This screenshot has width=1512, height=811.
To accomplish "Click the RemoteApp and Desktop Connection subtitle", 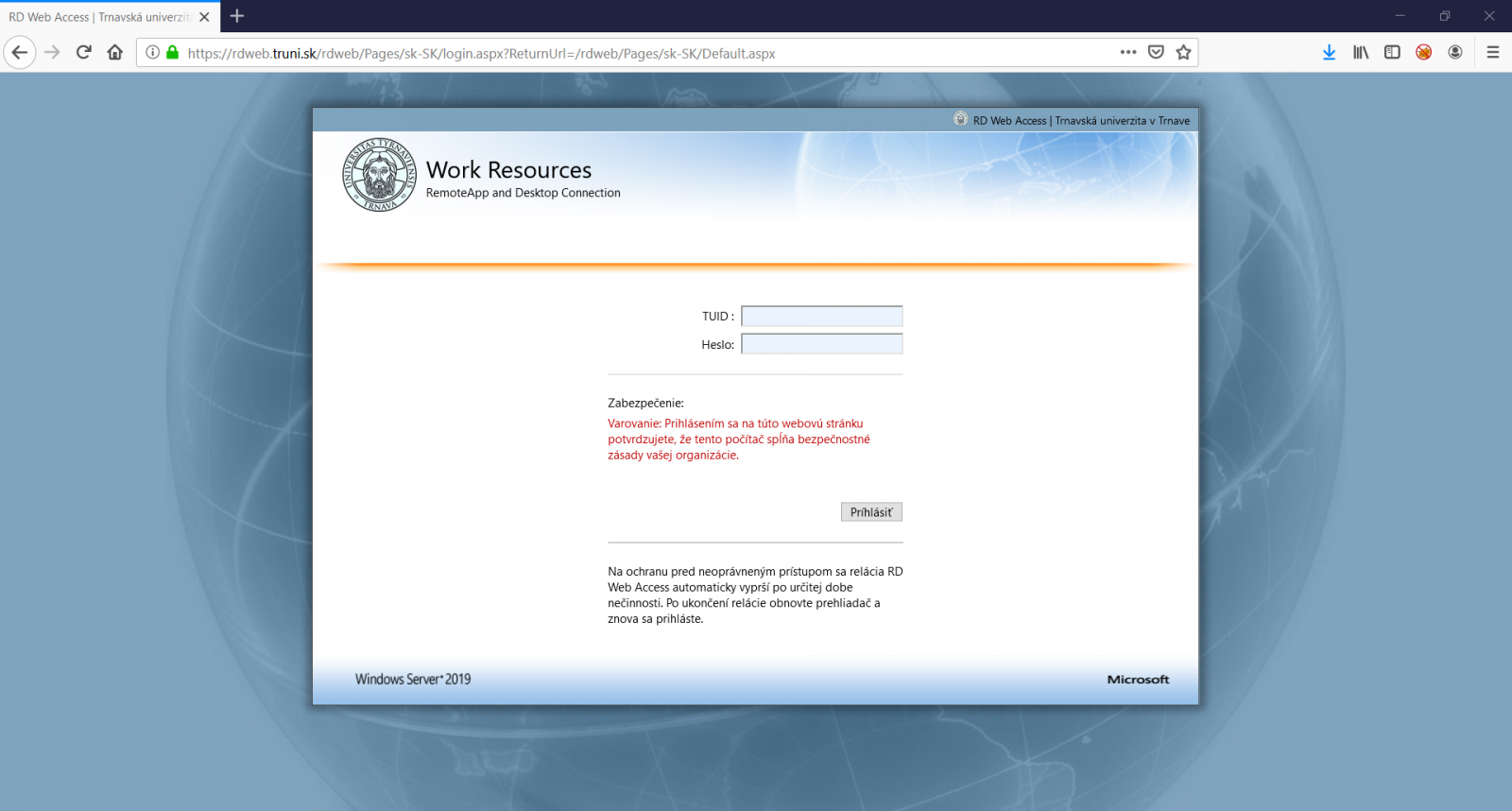I will 523,193.
